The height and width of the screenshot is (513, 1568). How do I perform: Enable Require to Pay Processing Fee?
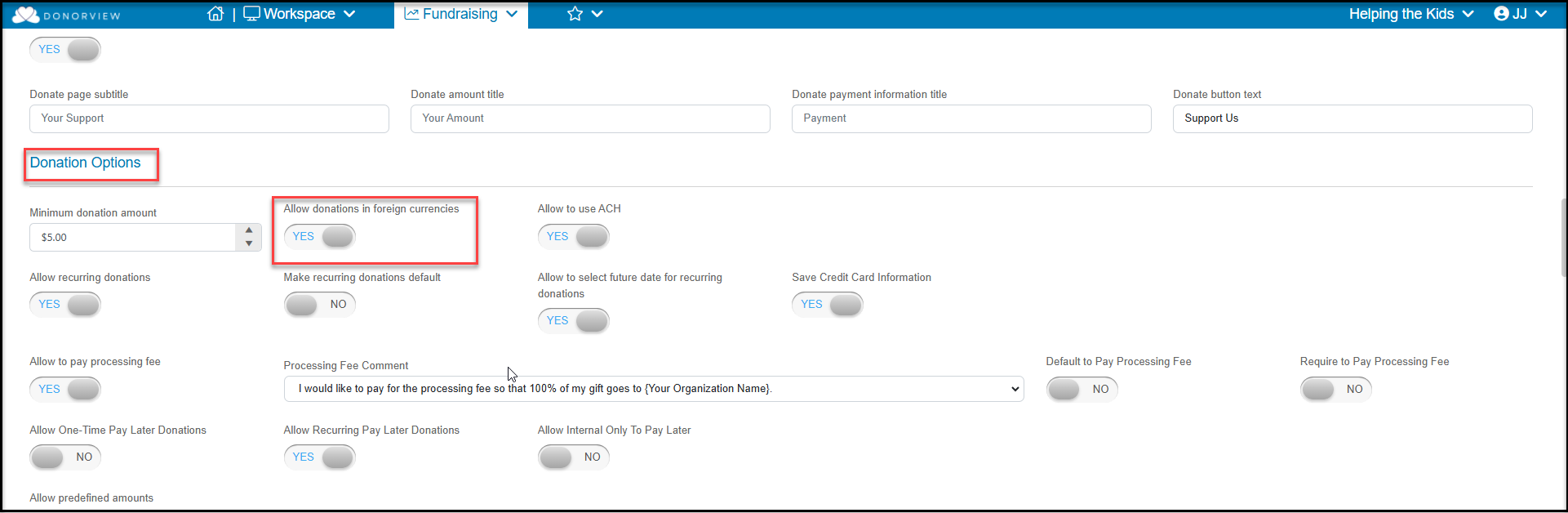coord(1335,390)
